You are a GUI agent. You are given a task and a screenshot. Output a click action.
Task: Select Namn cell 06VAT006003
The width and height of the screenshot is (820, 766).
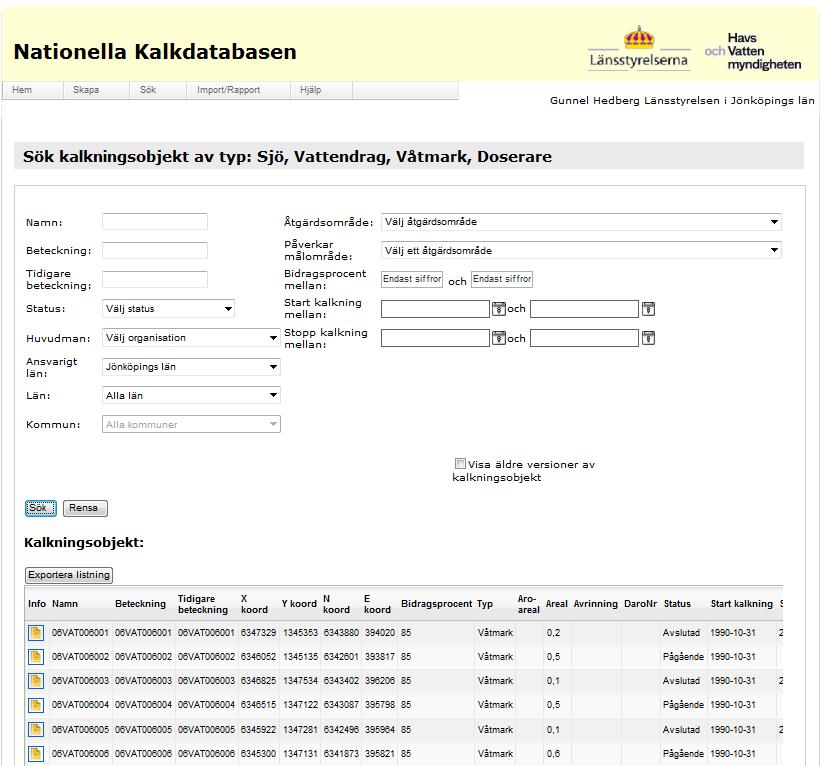(x=80, y=681)
